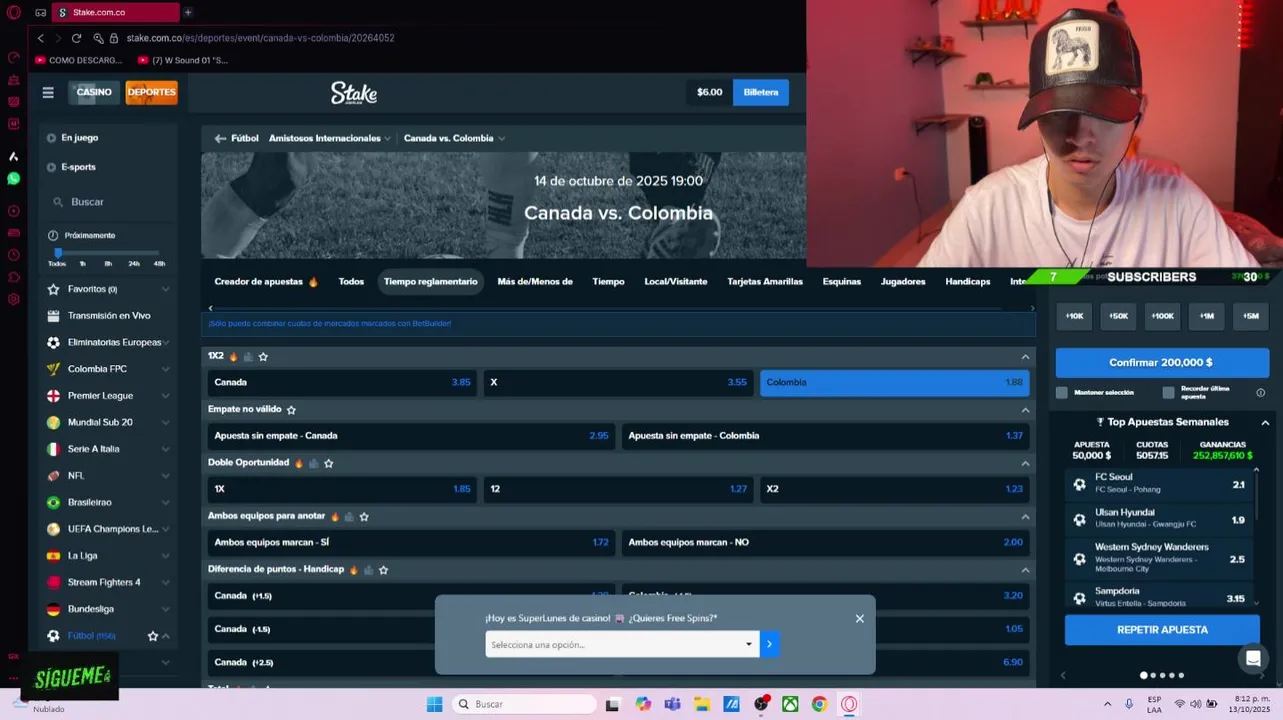Click the Opera logo menu icon
Screen dimensions: 1283x720
[x=13, y=12]
